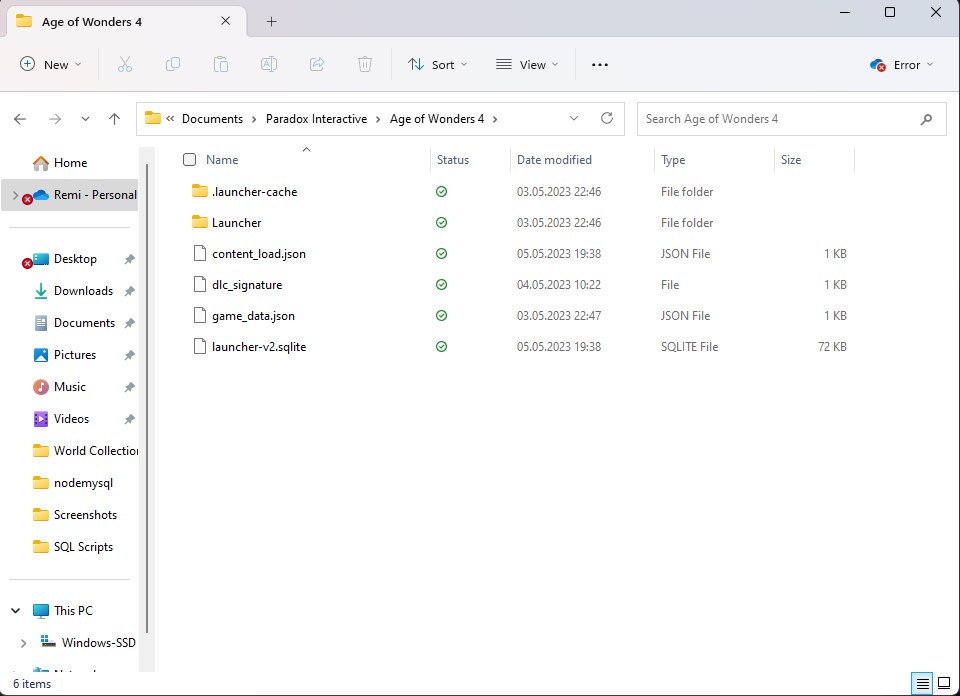Click the Search Age of Wonders 4 field
This screenshot has width=960, height=696.
click(x=792, y=119)
